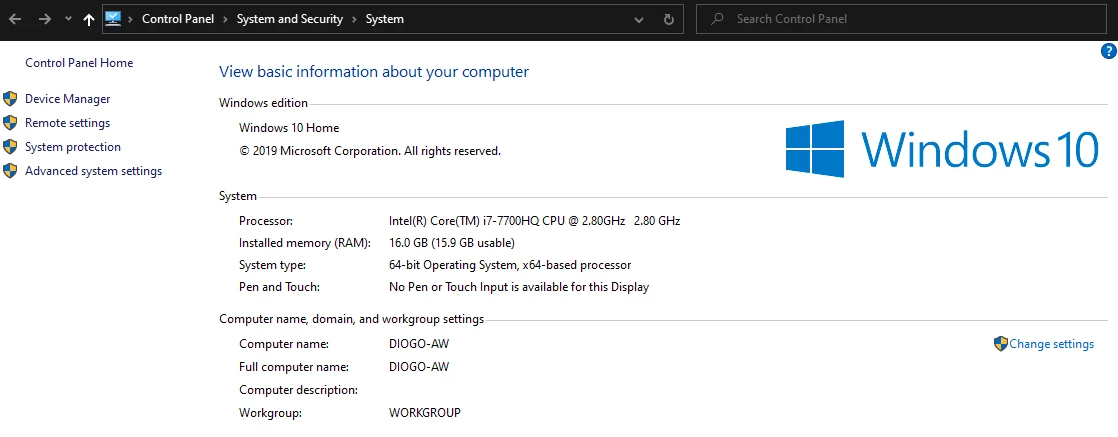
Task: Click the WORKGROUP value
Action: pos(425,413)
